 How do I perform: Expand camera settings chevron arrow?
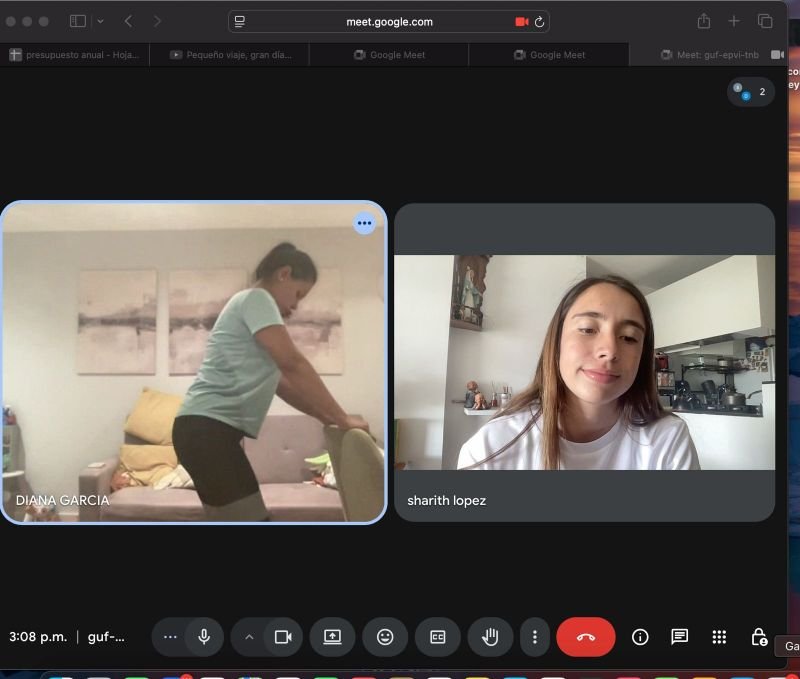pos(249,637)
